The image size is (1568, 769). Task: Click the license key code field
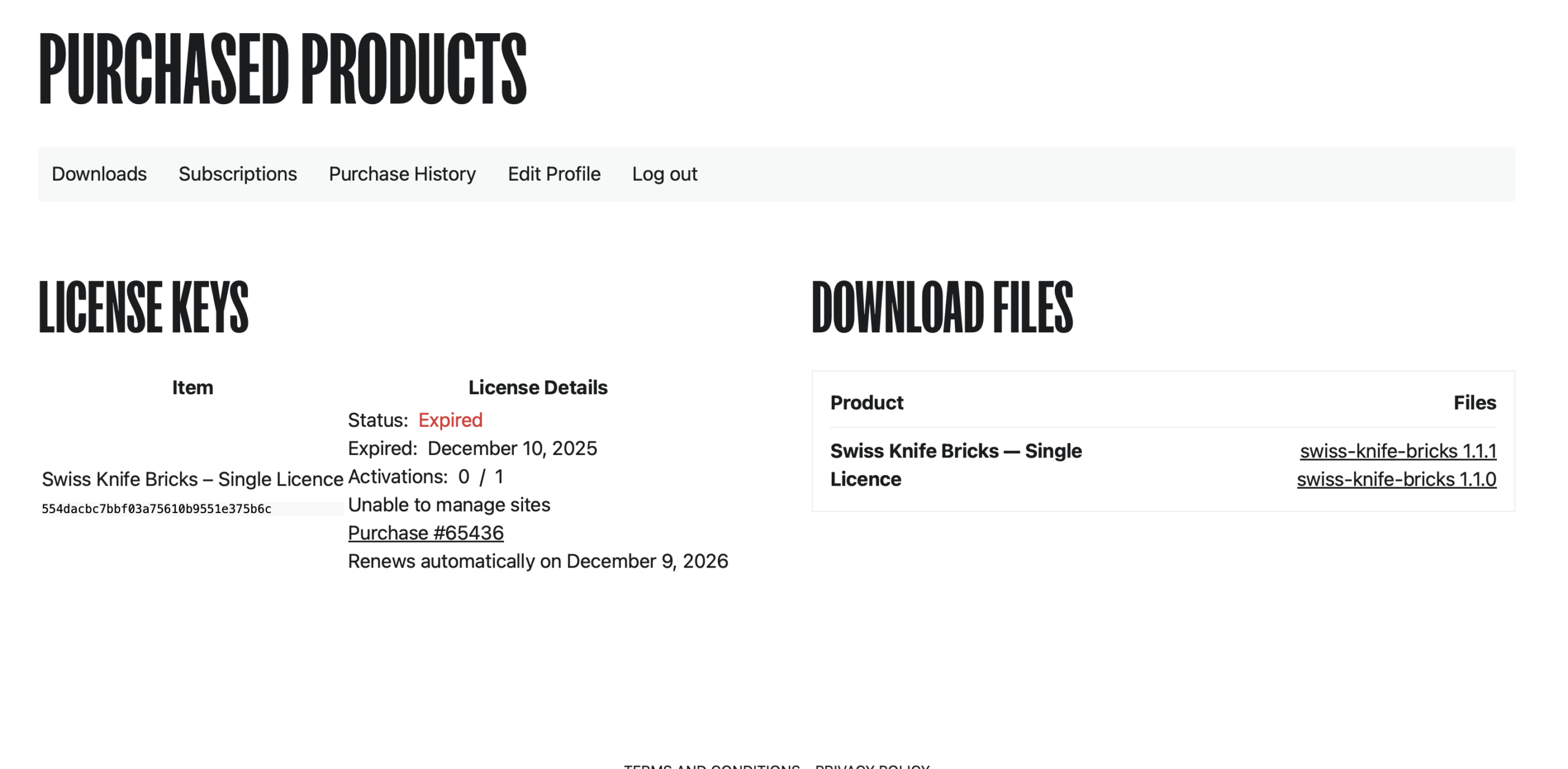156,509
